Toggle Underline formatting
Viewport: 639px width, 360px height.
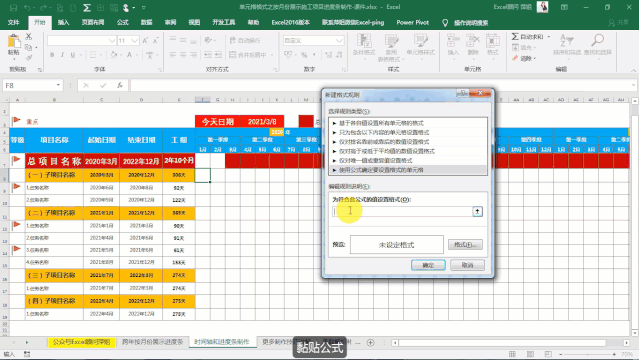73,55
